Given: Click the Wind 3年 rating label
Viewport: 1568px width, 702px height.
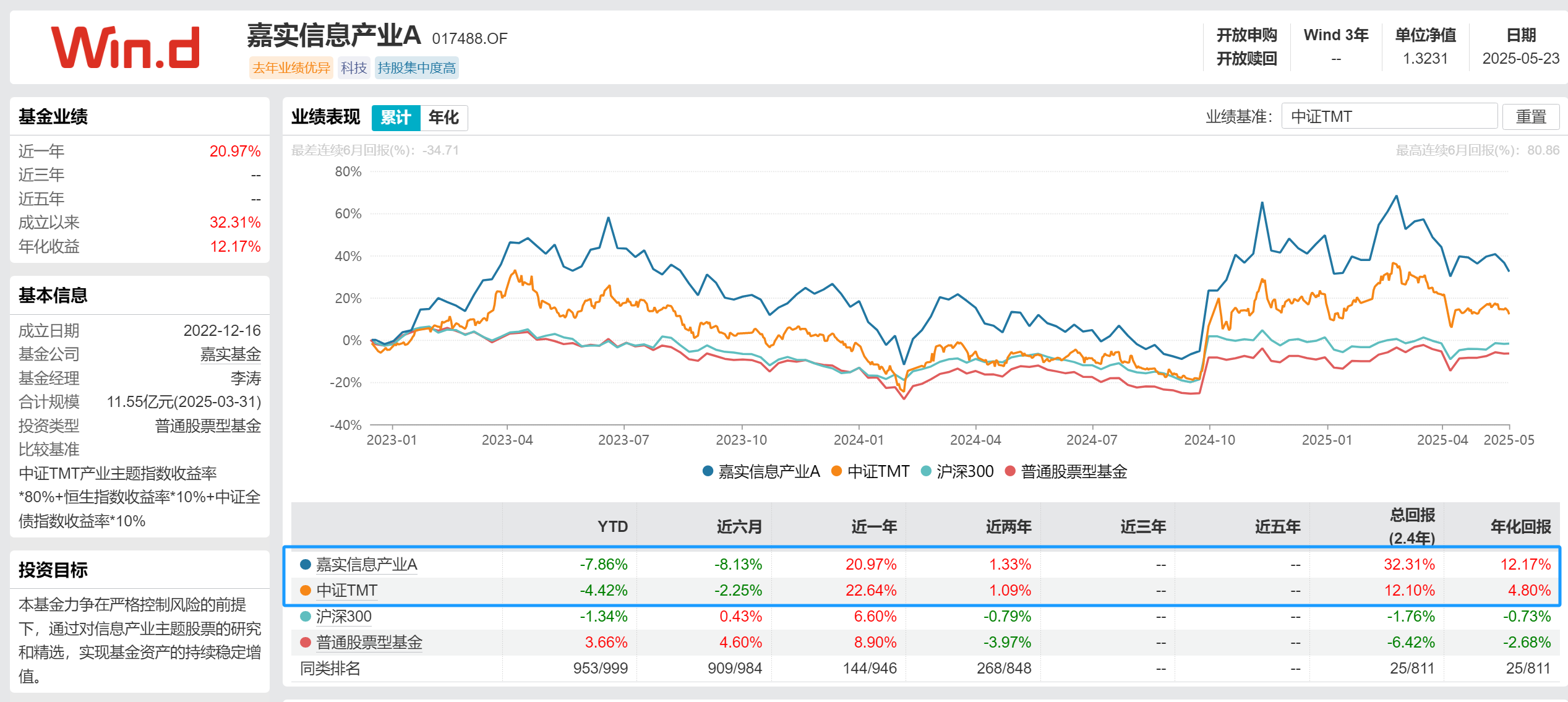Looking at the screenshot, I should point(1336,35).
